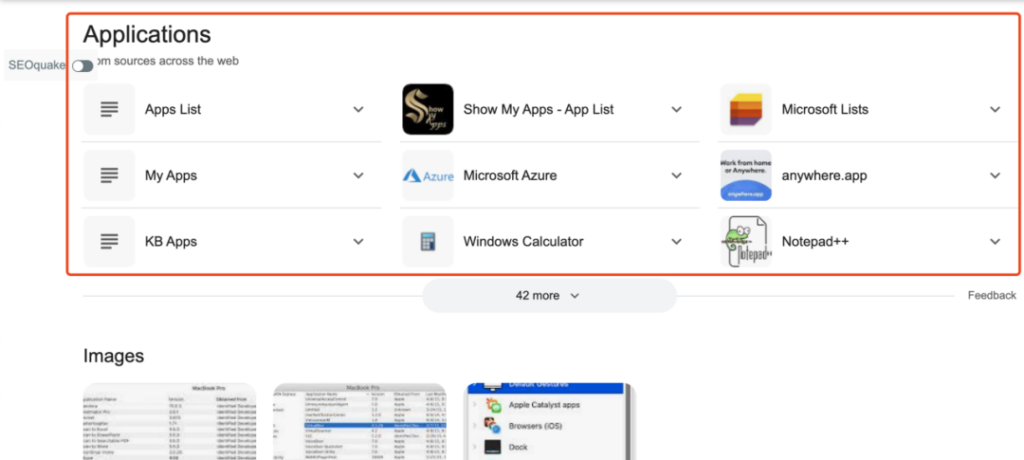The height and width of the screenshot is (460, 1024).
Task: Click the anywhere.app thumbnail icon
Action: tap(746, 175)
